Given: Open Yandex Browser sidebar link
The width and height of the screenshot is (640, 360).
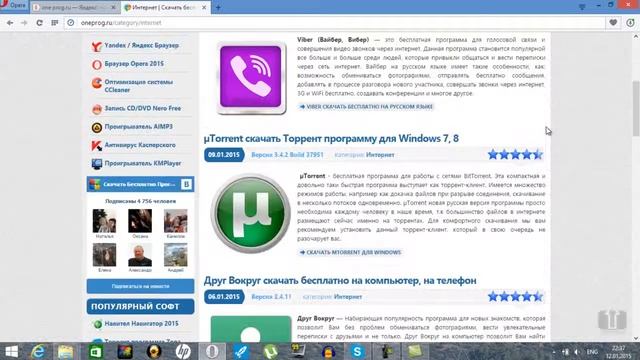Looking at the screenshot, I should click(141, 45).
